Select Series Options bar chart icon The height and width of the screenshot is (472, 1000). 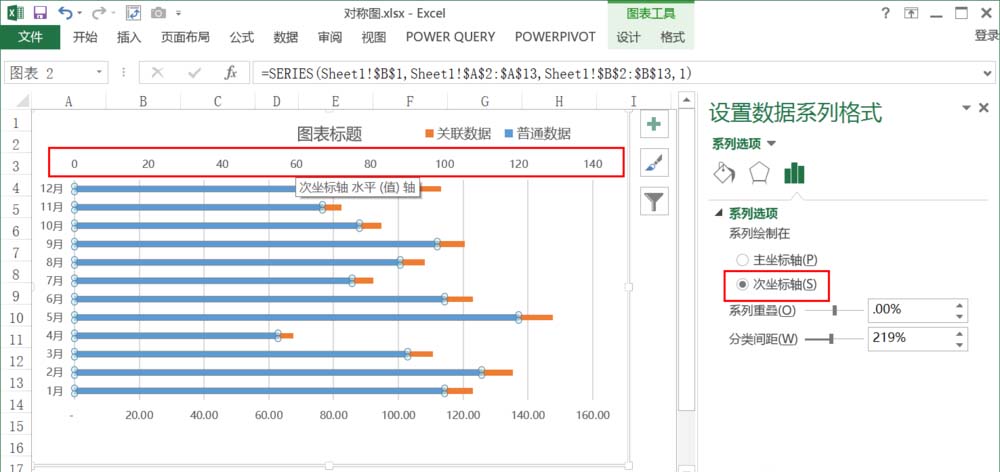[794, 173]
